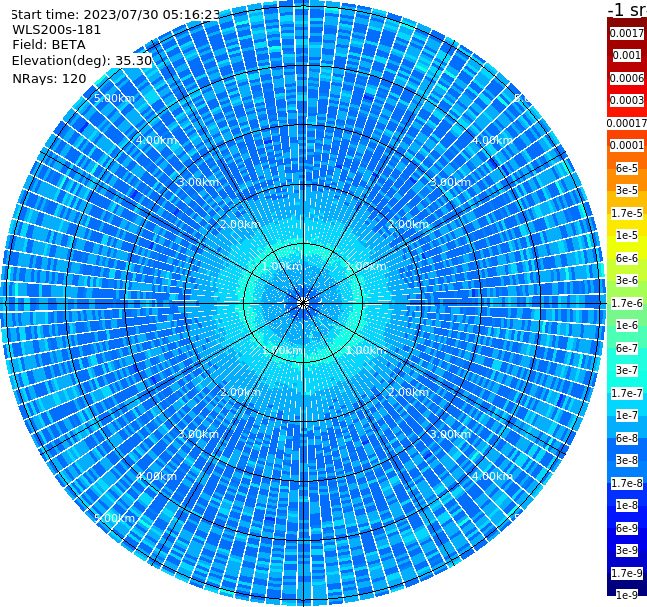Click the 1.7e-6 colorbar label
The width and height of the screenshot is (647, 607).
627,303
